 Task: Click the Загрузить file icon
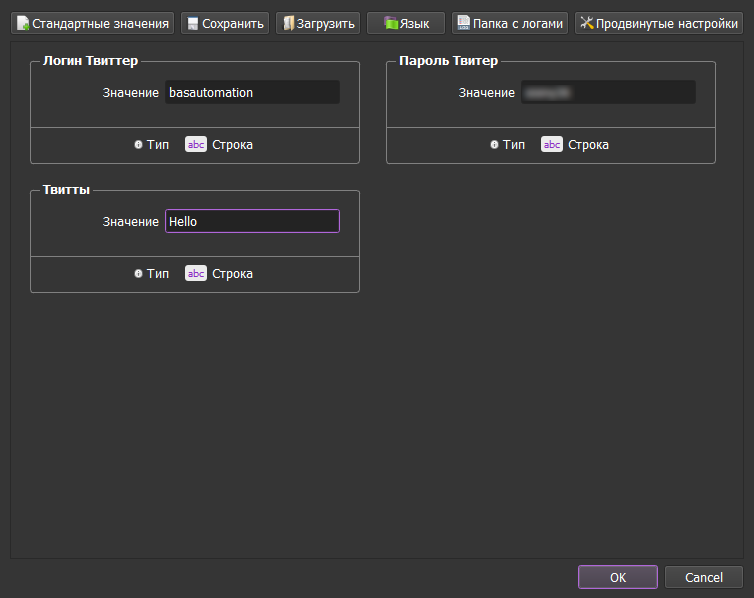tap(287, 23)
